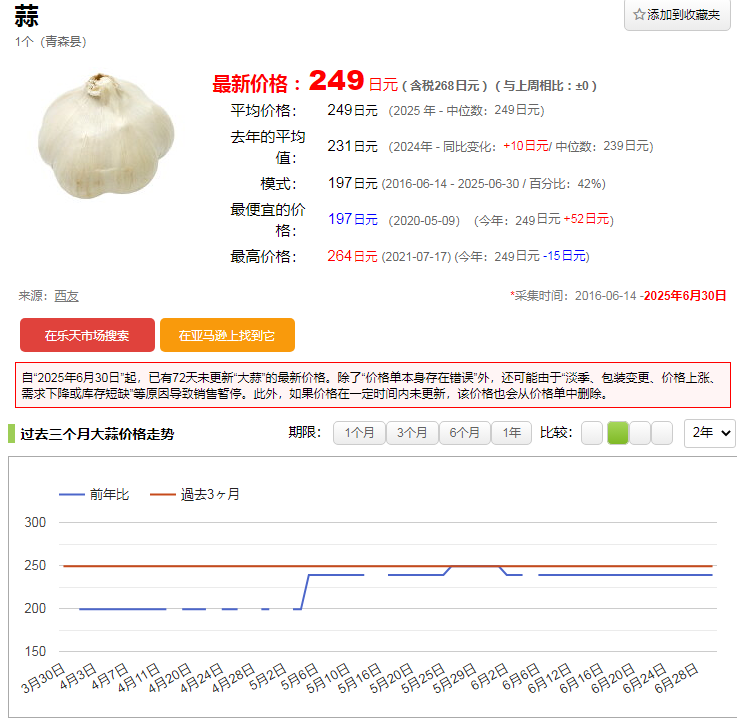
Task: Click the 6月28日 axis label
Action: pos(676,678)
